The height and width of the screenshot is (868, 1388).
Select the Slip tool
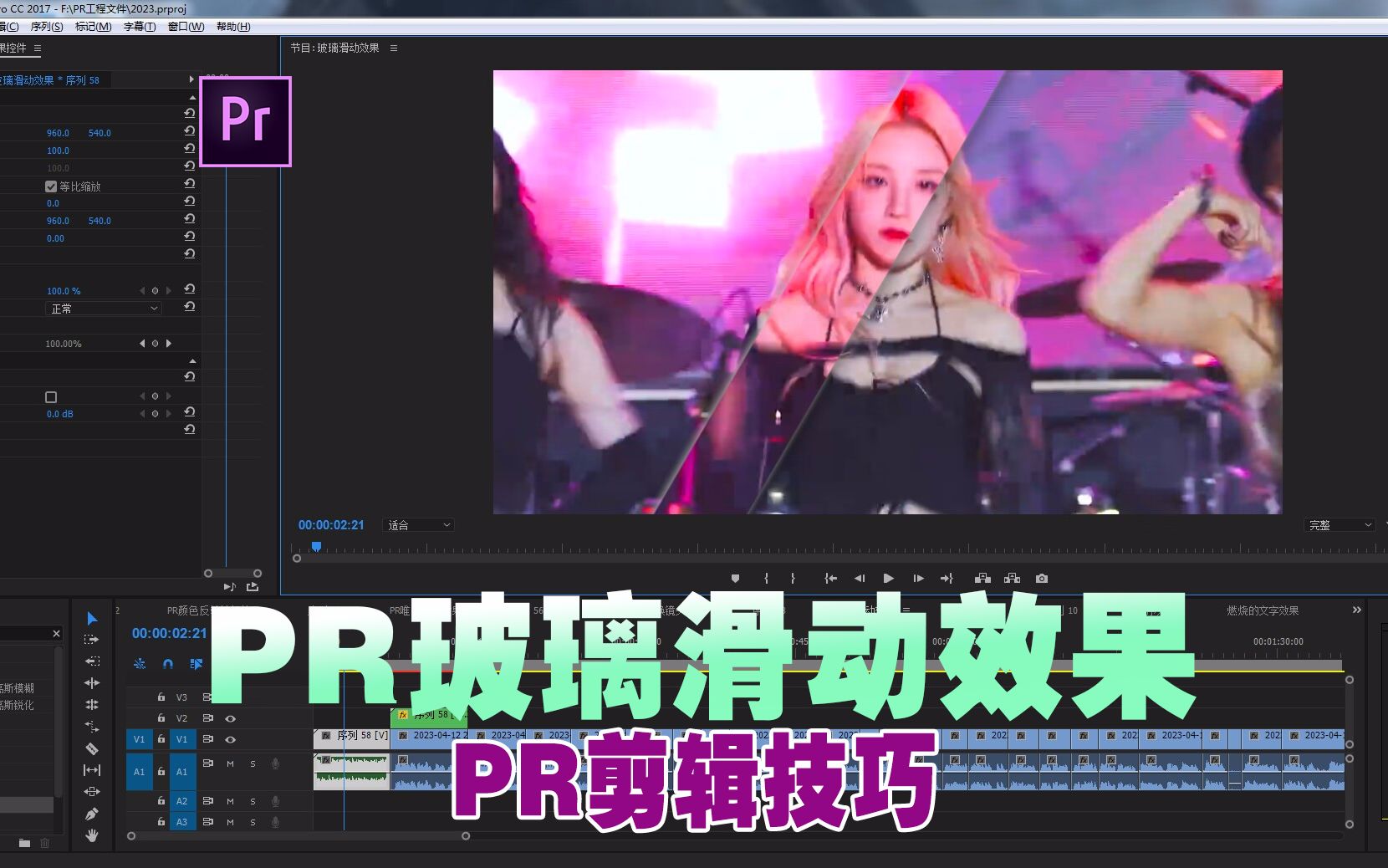[x=92, y=770]
